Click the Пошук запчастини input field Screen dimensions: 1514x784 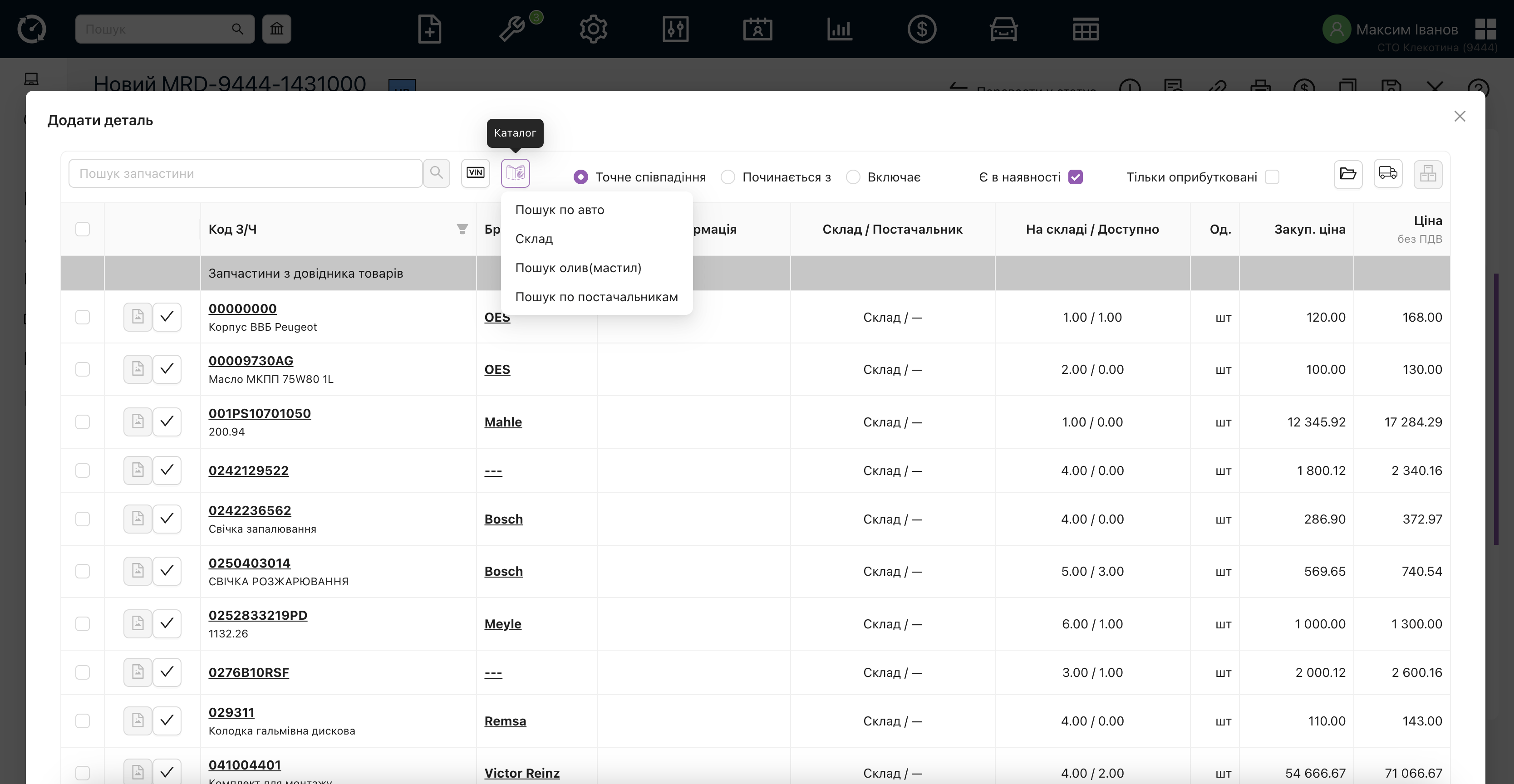246,173
